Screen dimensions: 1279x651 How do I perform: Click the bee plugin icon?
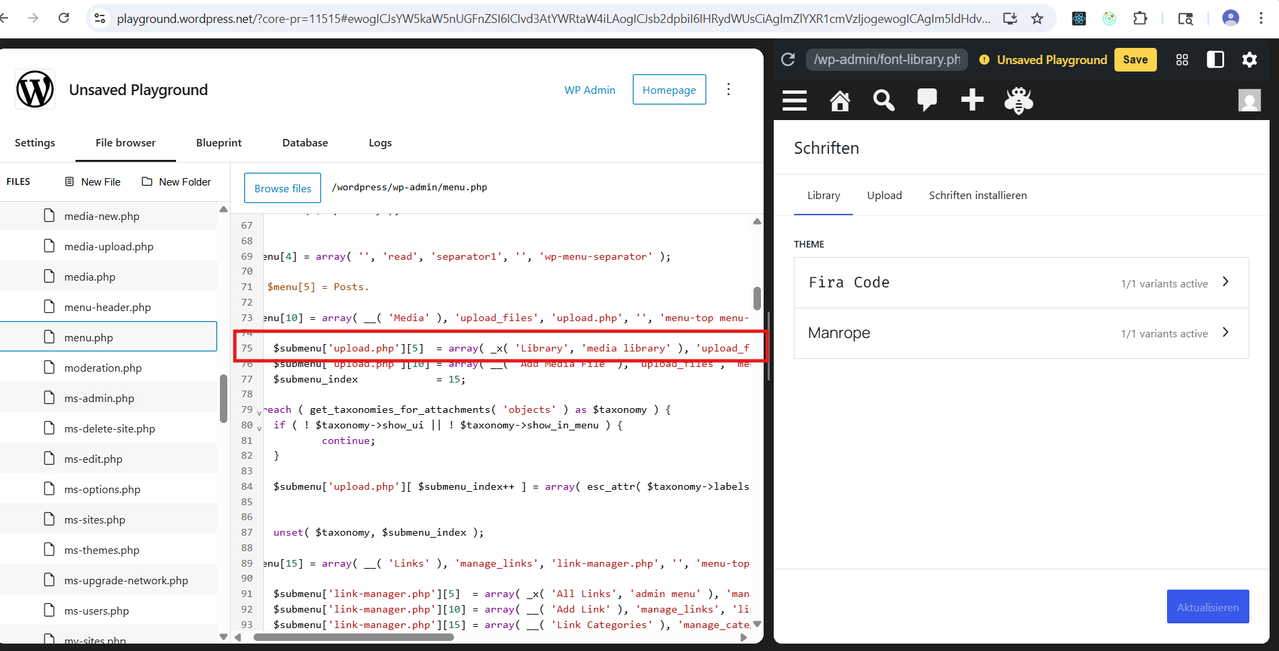tap(1018, 100)
